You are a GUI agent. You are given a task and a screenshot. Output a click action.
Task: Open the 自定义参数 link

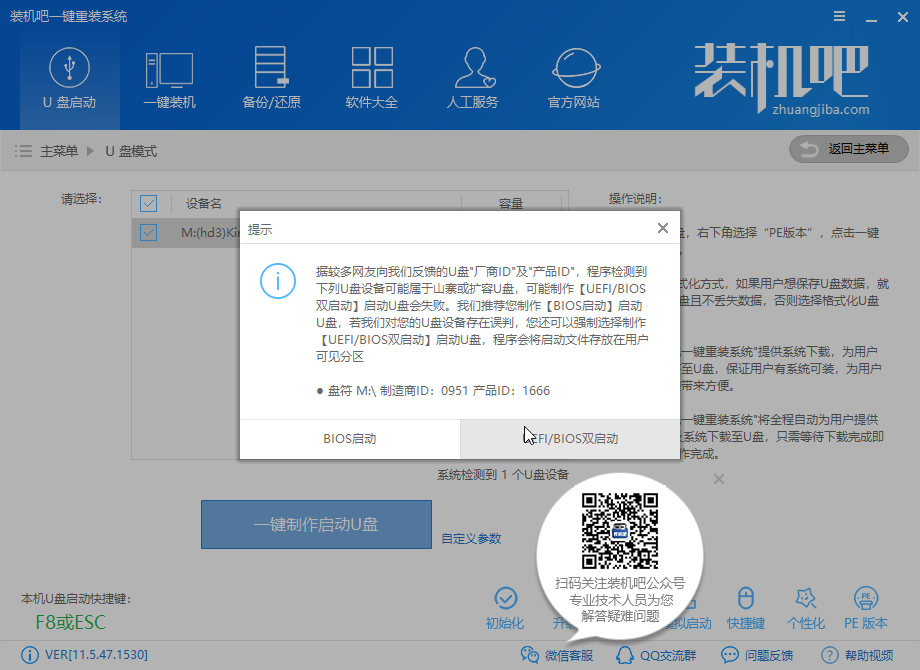click(x=472, y=538)
